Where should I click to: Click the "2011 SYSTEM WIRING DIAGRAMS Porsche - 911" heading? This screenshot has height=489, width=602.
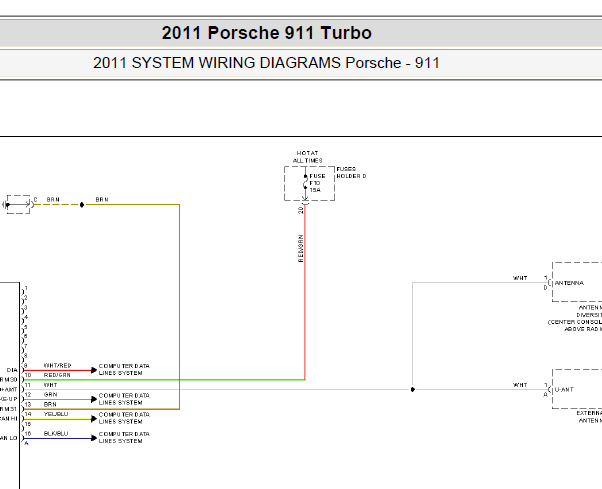click(266, 63)
